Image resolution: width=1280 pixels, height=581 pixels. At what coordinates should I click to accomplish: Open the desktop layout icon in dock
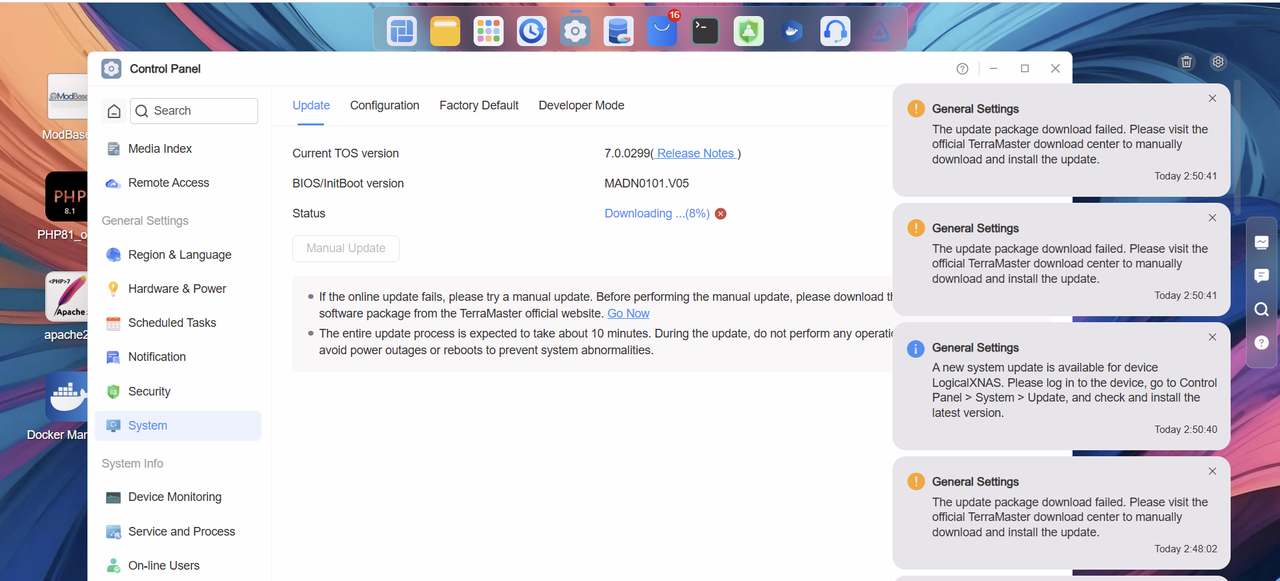(x=402, y=31)
